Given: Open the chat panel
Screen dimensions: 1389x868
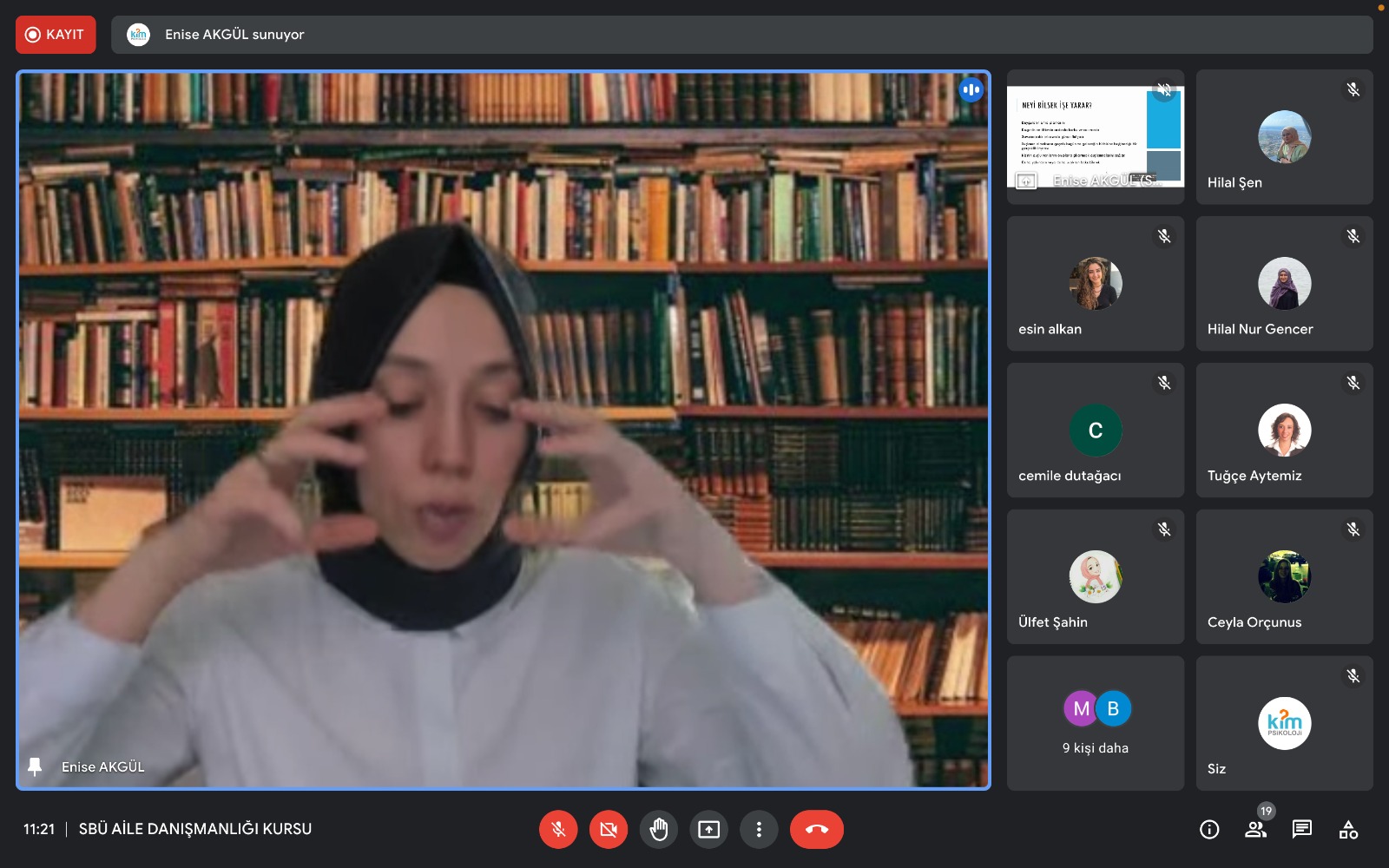Looking at the screenshot, I should click(x=1302, y=830).
